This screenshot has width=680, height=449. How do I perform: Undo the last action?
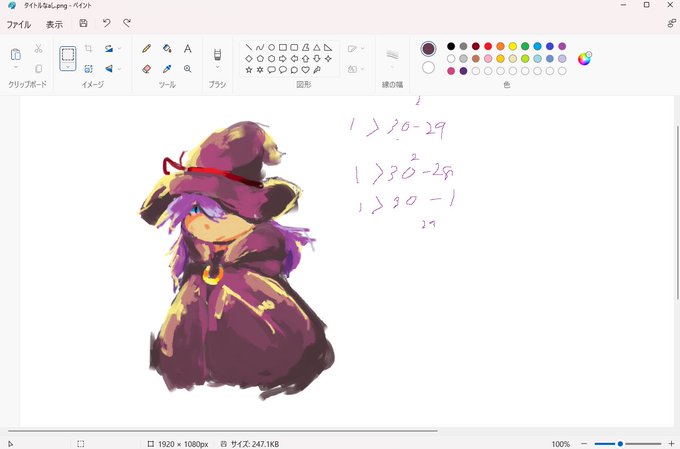click(x=106, y=23)
